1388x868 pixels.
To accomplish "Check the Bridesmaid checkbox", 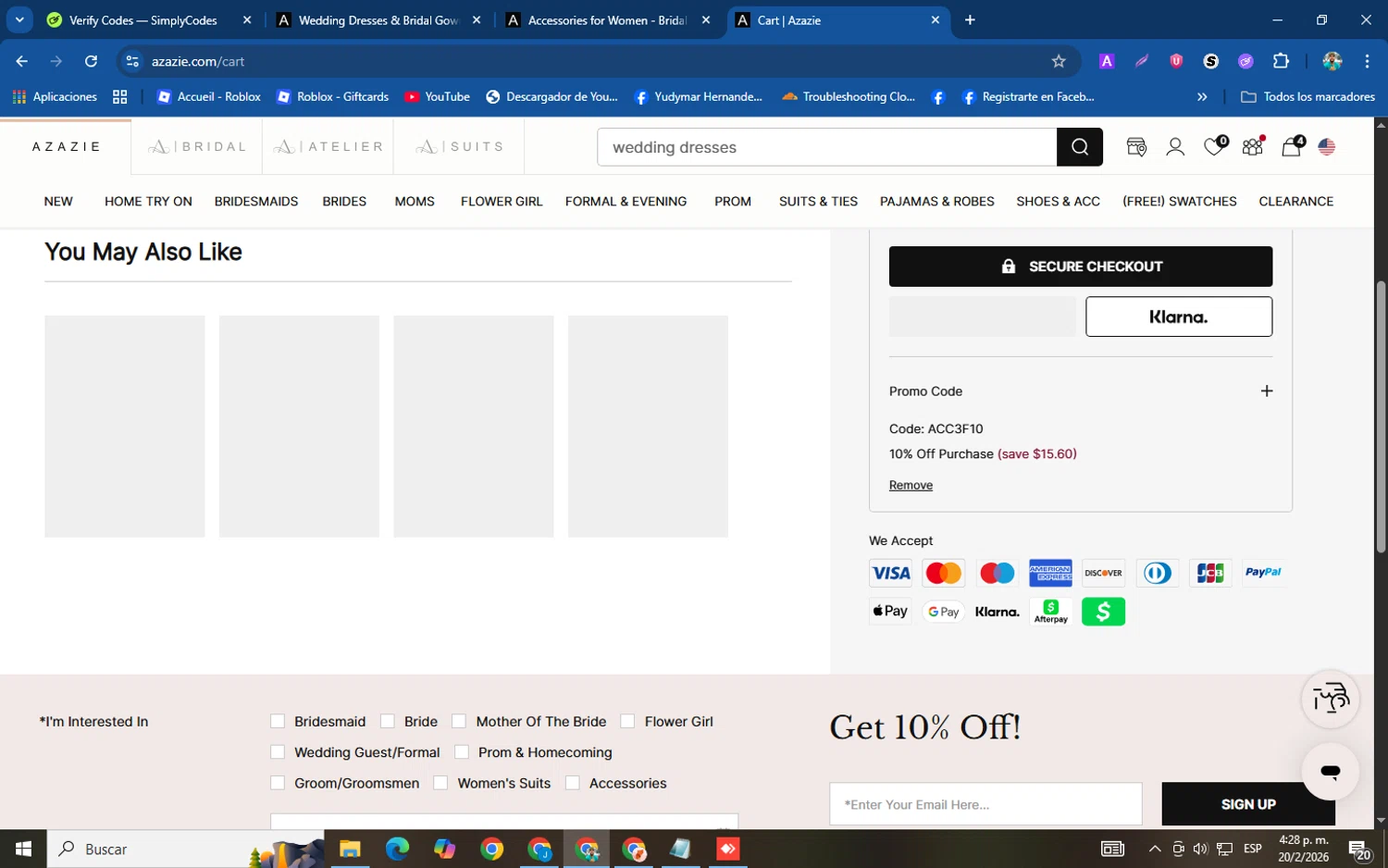I will (x=278, y=721).
